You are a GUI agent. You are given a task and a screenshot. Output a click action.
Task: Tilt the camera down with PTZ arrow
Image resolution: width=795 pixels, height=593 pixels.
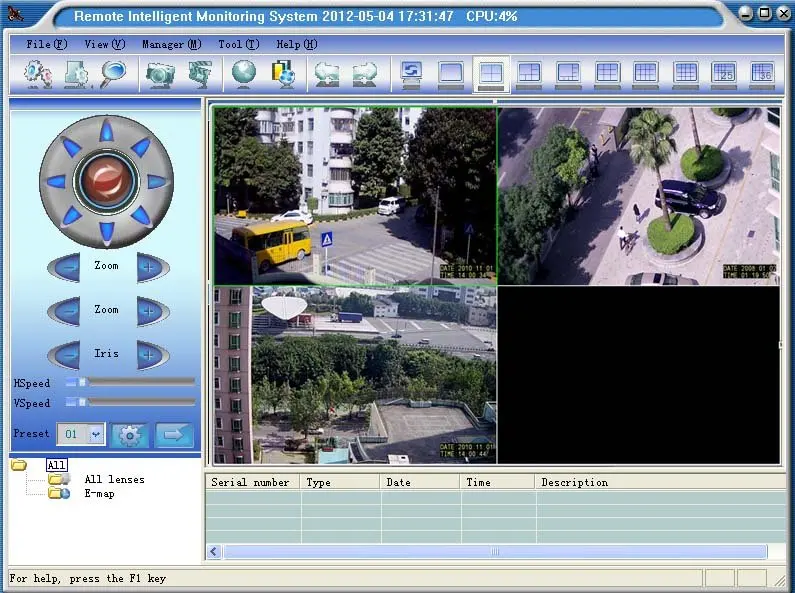[106, 233]
